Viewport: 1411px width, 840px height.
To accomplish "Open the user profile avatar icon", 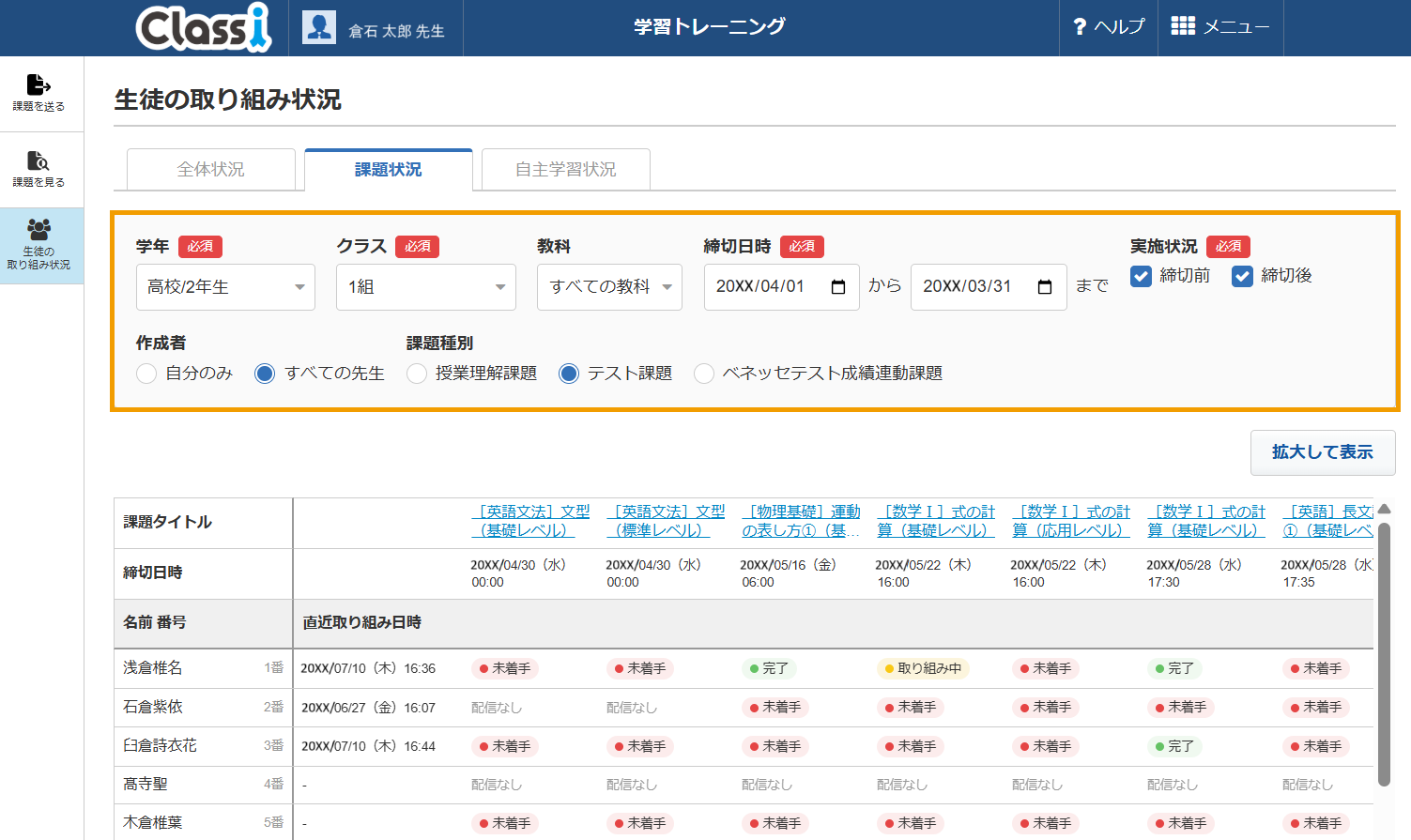I will [x=319, y=27].
